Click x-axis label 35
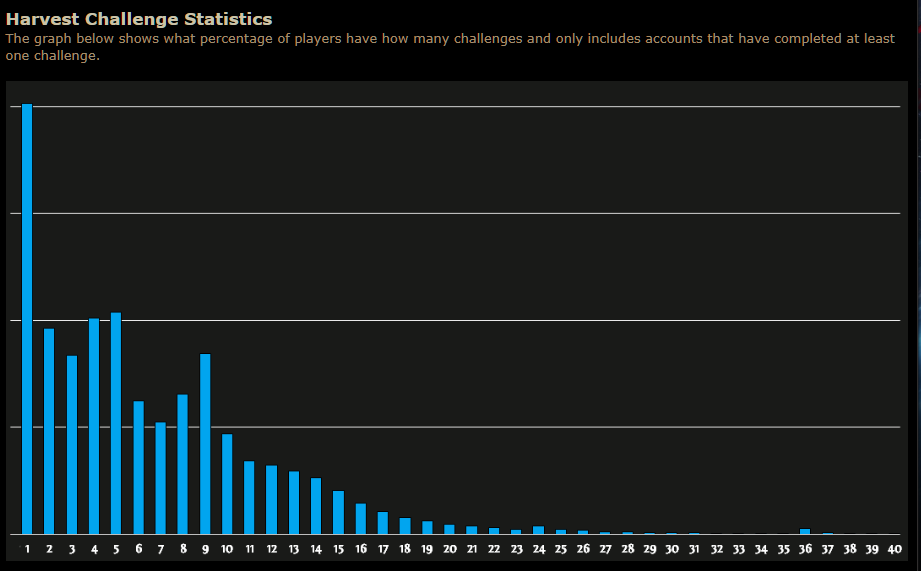Viewport: 921px width, 571px height. pyautogui.click(x=783, y=549)
